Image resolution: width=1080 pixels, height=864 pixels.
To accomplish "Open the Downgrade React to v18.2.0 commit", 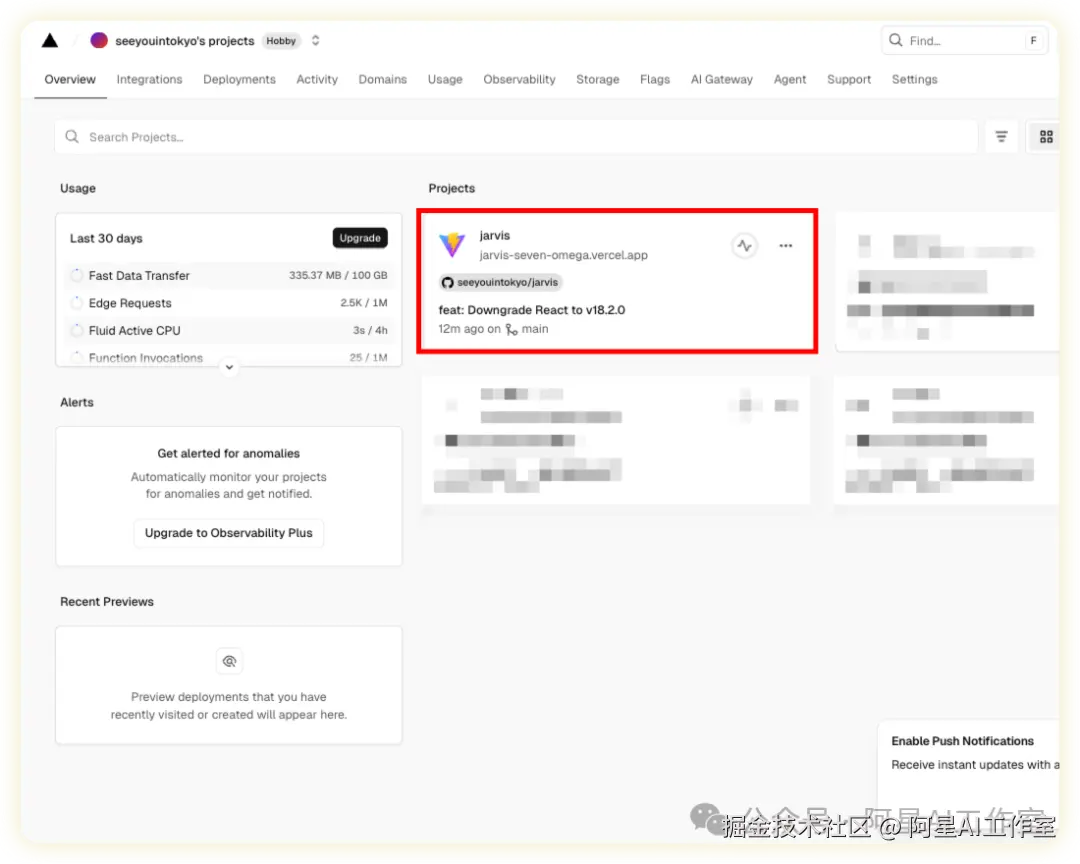I will point(532,310).
